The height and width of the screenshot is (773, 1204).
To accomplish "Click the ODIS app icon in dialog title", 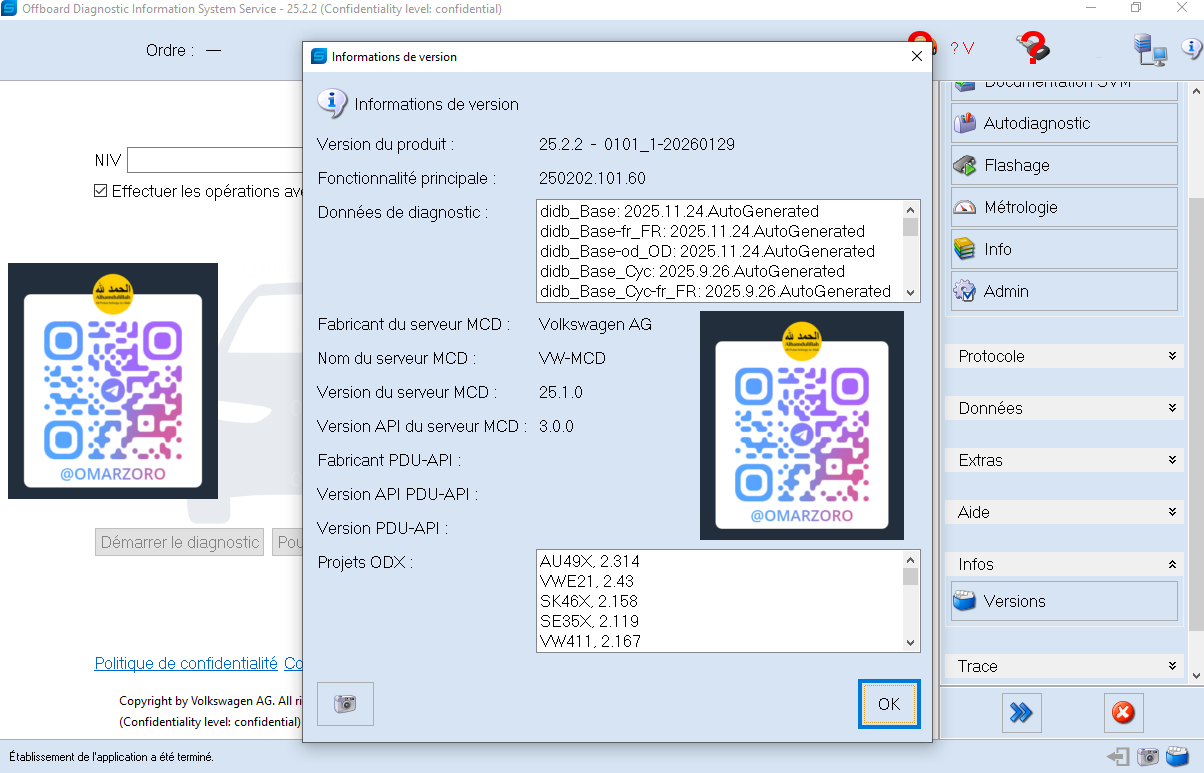I will (319, 57).
